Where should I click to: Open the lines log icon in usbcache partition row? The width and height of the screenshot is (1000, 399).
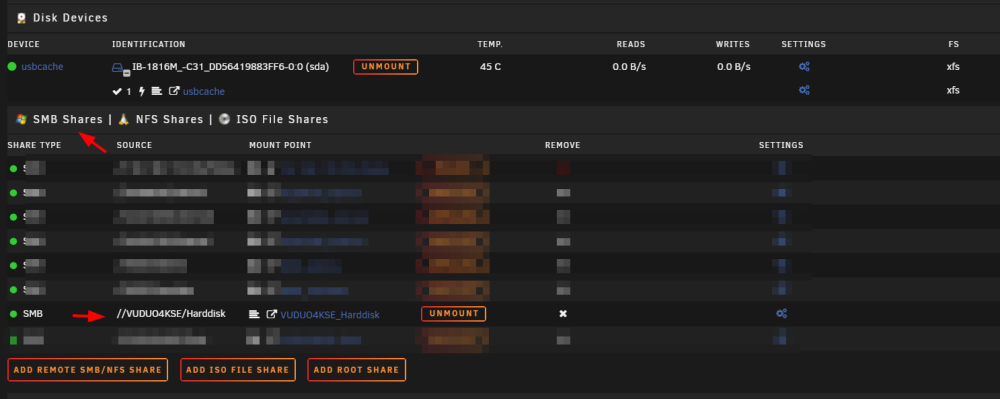coord(157,91)
